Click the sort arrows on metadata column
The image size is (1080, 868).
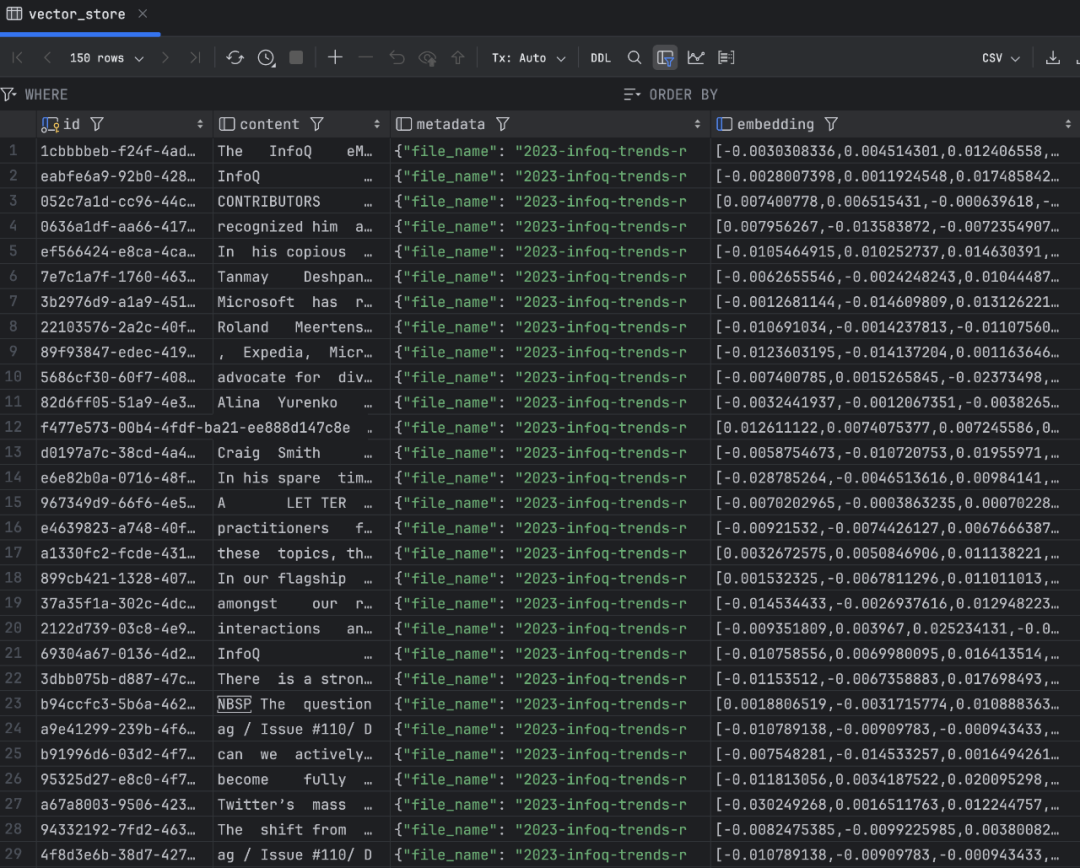point(697,124)
